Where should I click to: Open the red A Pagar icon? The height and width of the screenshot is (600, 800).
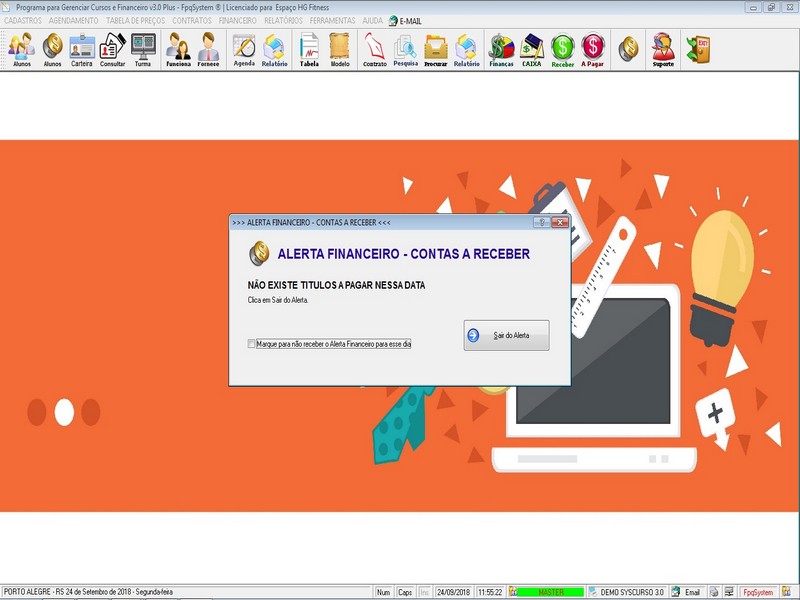[592, 49]
